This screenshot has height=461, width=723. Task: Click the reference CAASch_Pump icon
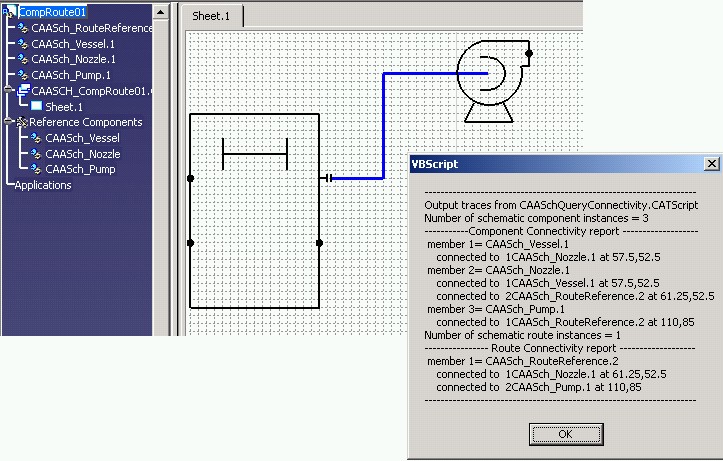[36, 169]
